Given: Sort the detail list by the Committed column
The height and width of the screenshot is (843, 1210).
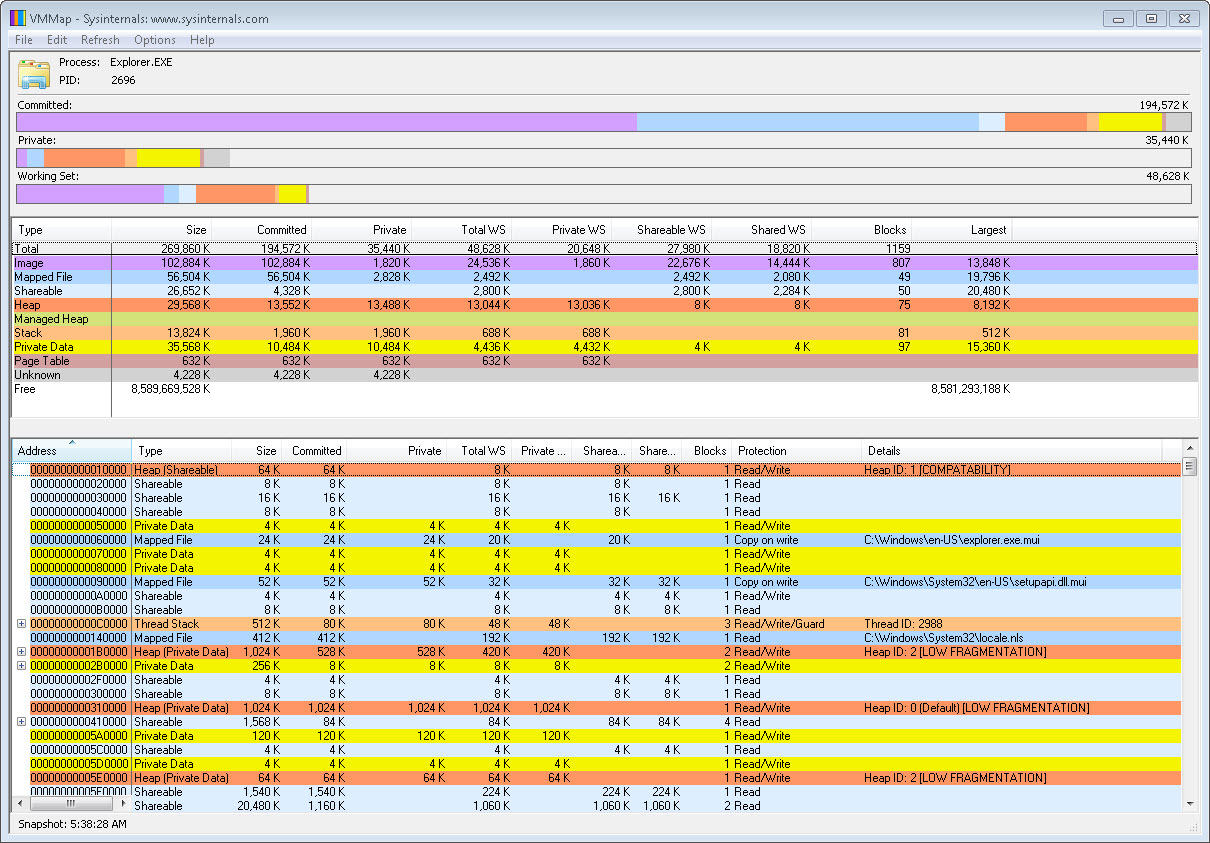Looking at the screenshot, I should click(x=315, y=450).
